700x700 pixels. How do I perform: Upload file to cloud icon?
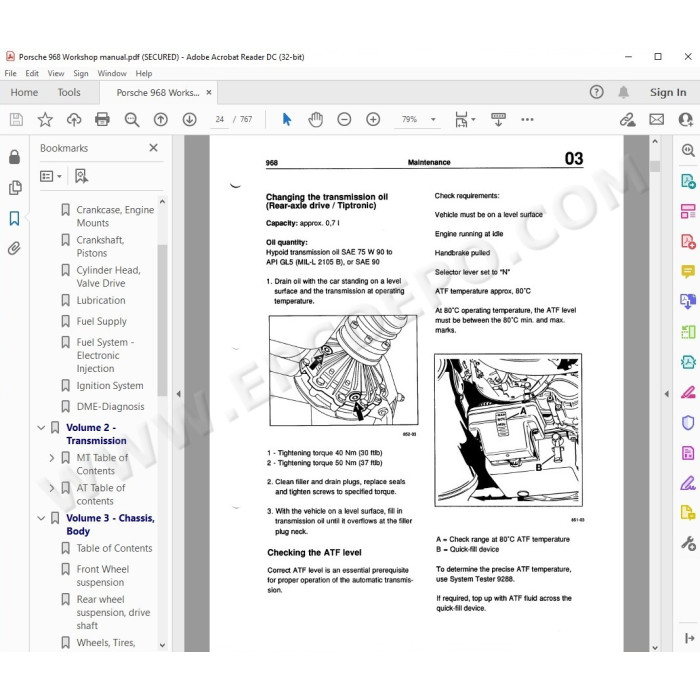pos(74,119)
